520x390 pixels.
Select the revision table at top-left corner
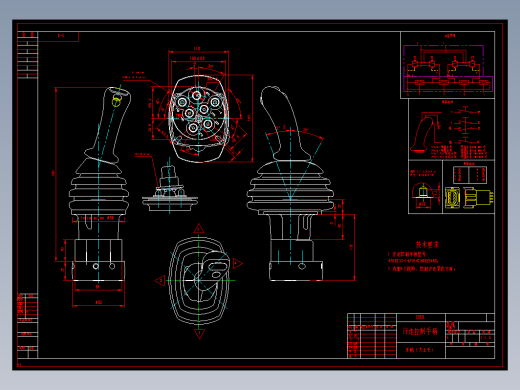point(27,55)
